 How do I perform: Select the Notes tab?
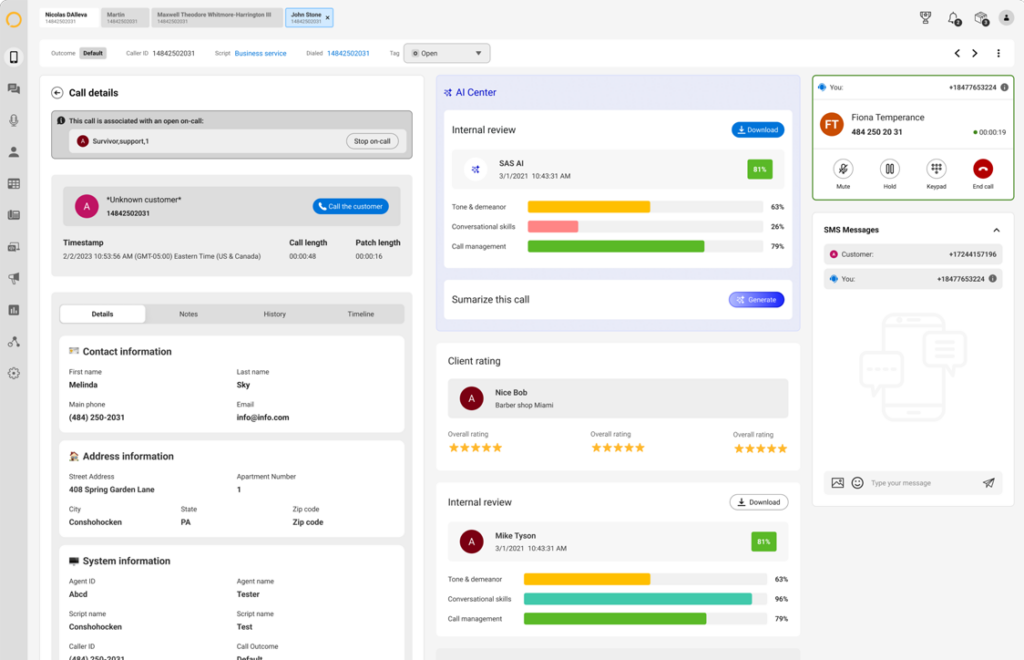[189, 314]
